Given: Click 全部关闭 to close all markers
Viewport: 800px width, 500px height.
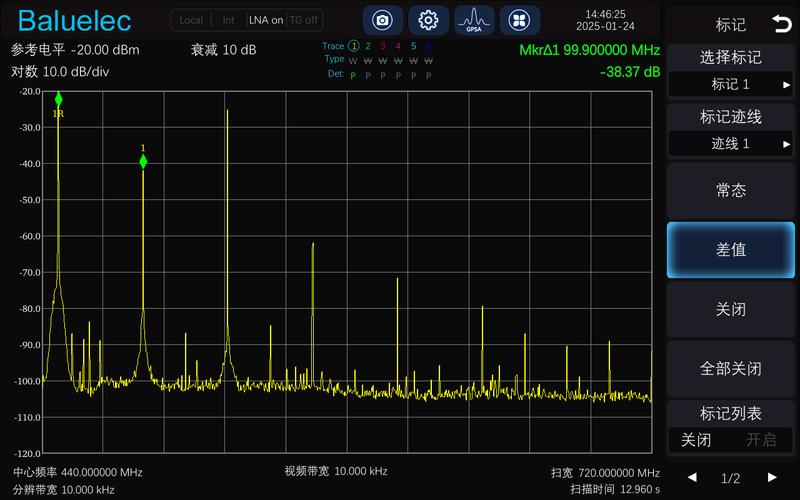Looking at the screenshot, I should 731,368.
